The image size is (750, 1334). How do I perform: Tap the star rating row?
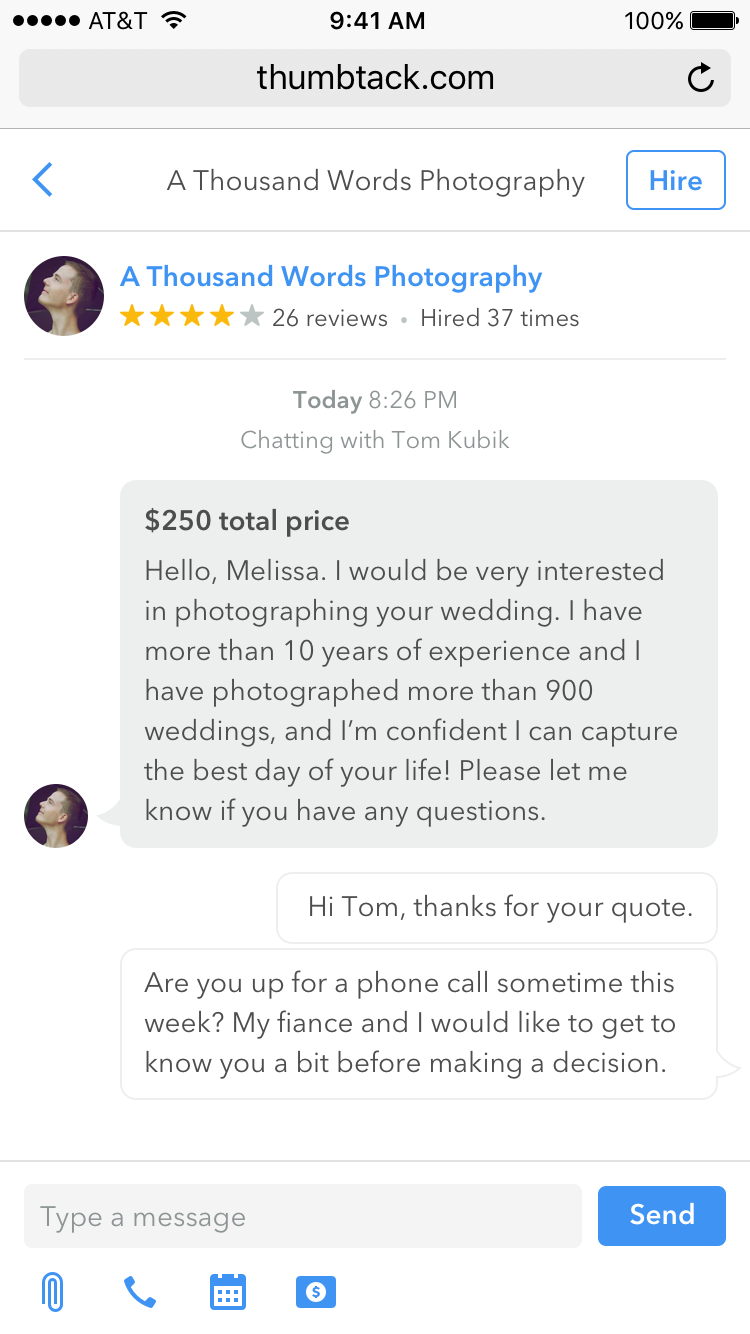191,318
